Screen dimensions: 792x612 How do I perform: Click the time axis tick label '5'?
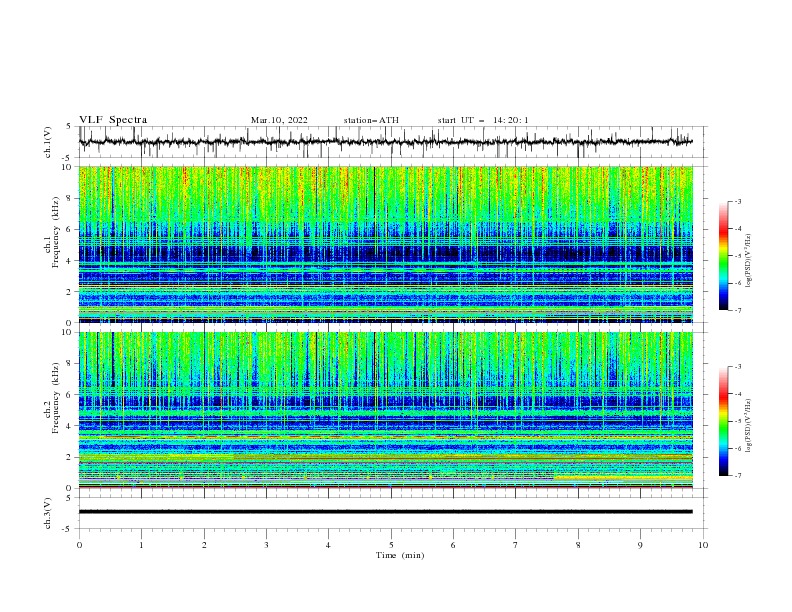[x=391, y=545]
